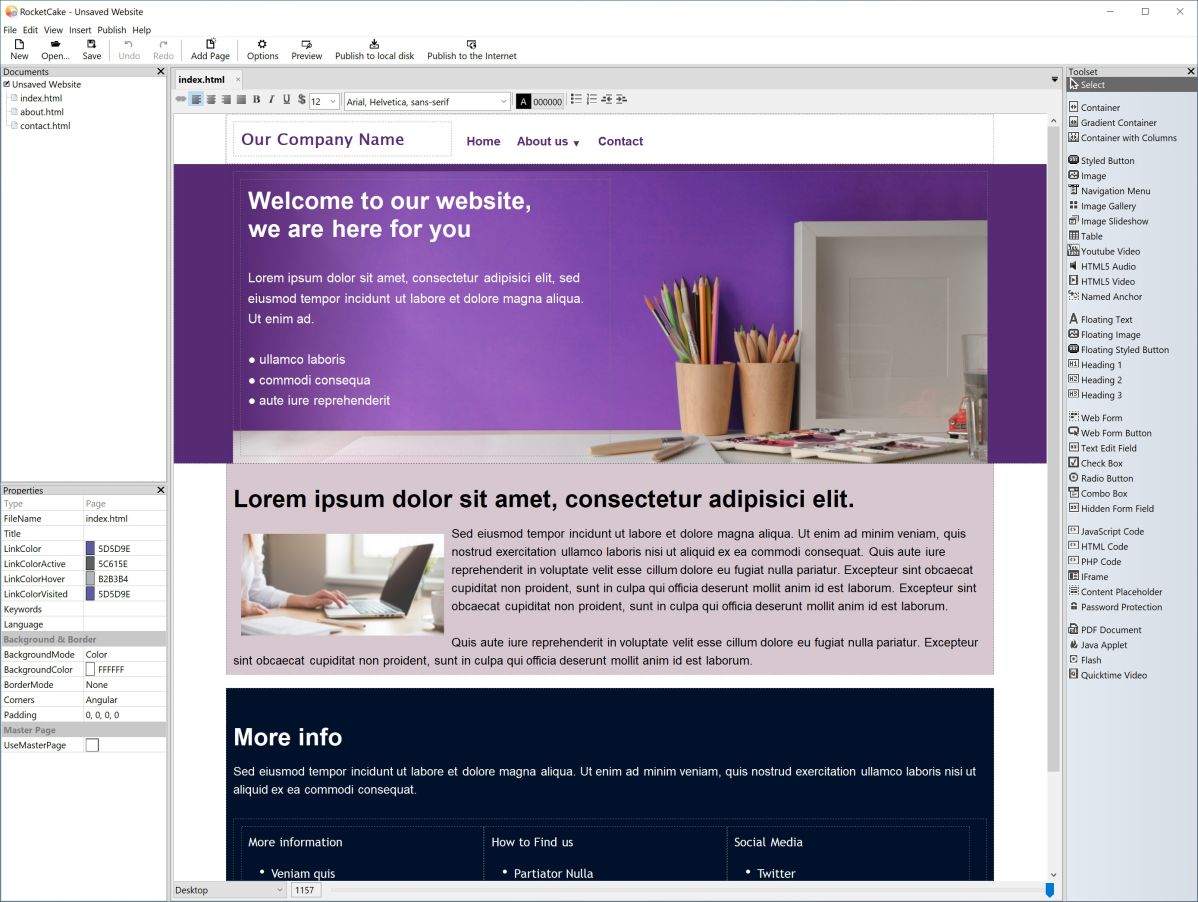Click the LinkColor swatch in Properties
The width and height of the screenshot is (1198, 902).
point(90,549)
